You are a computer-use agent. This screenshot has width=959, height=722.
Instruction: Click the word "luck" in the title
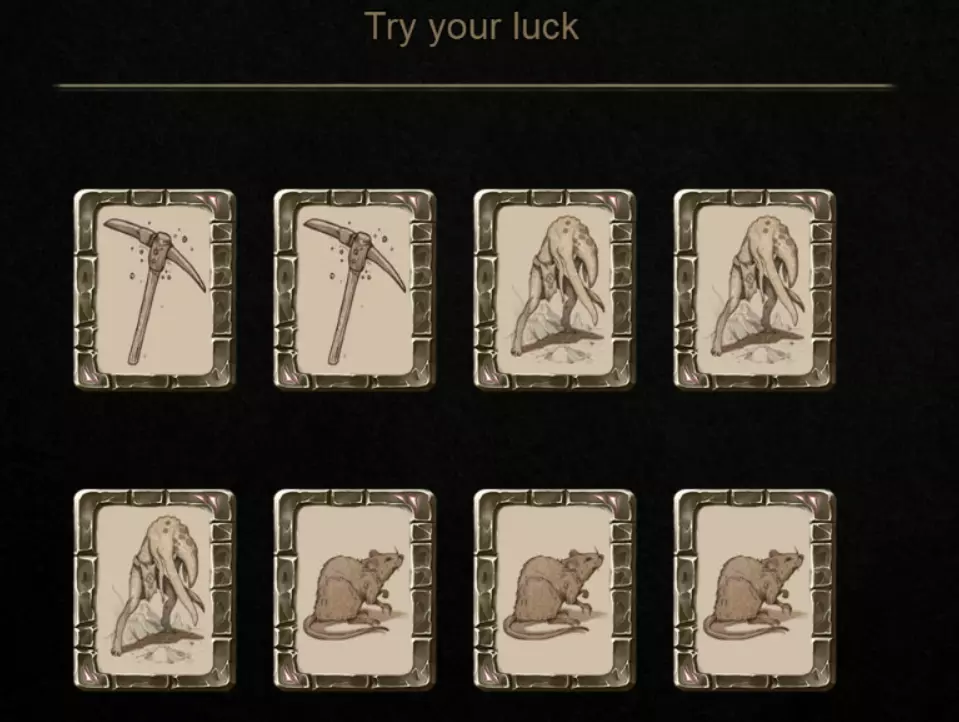[x=546, y=27]
